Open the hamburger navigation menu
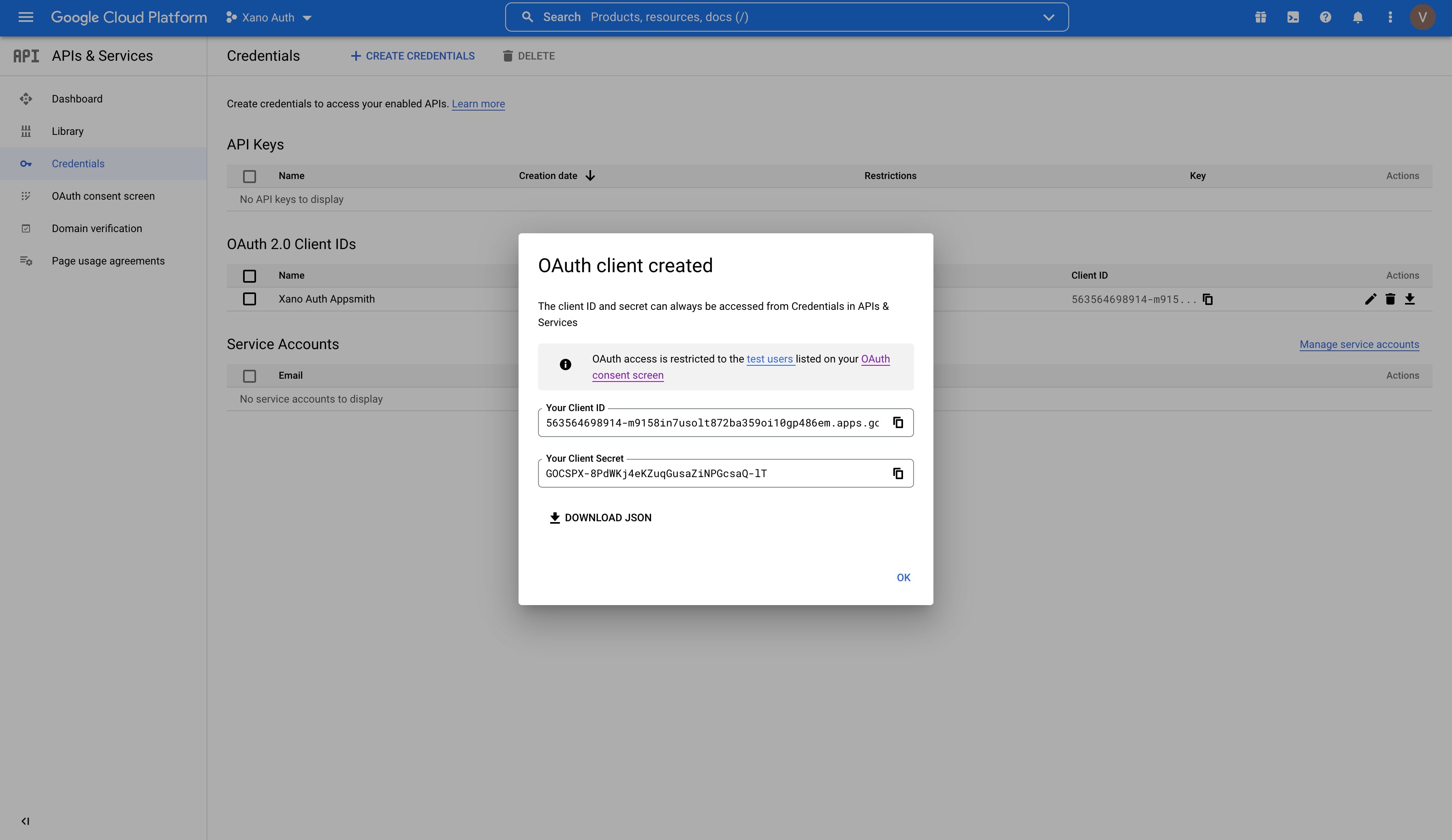 tap(26, 17)
